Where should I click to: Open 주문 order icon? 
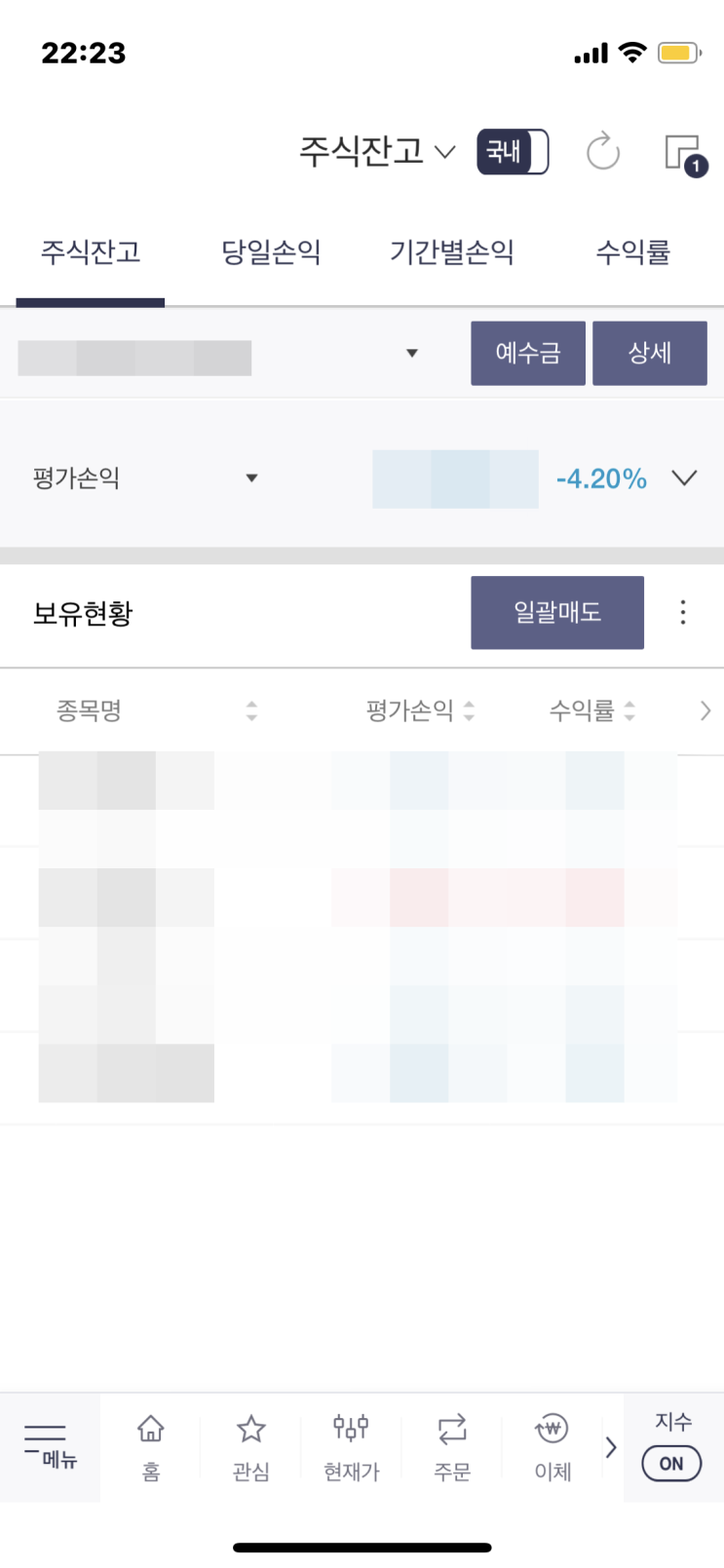coord(452,1446)
